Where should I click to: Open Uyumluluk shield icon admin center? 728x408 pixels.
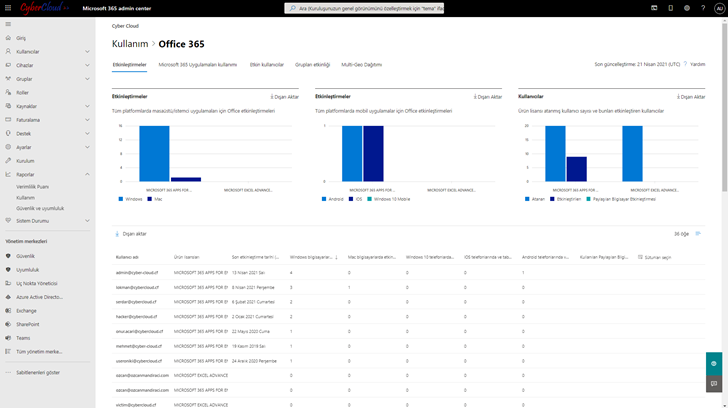pyautogui.click(x=8, y=269)
